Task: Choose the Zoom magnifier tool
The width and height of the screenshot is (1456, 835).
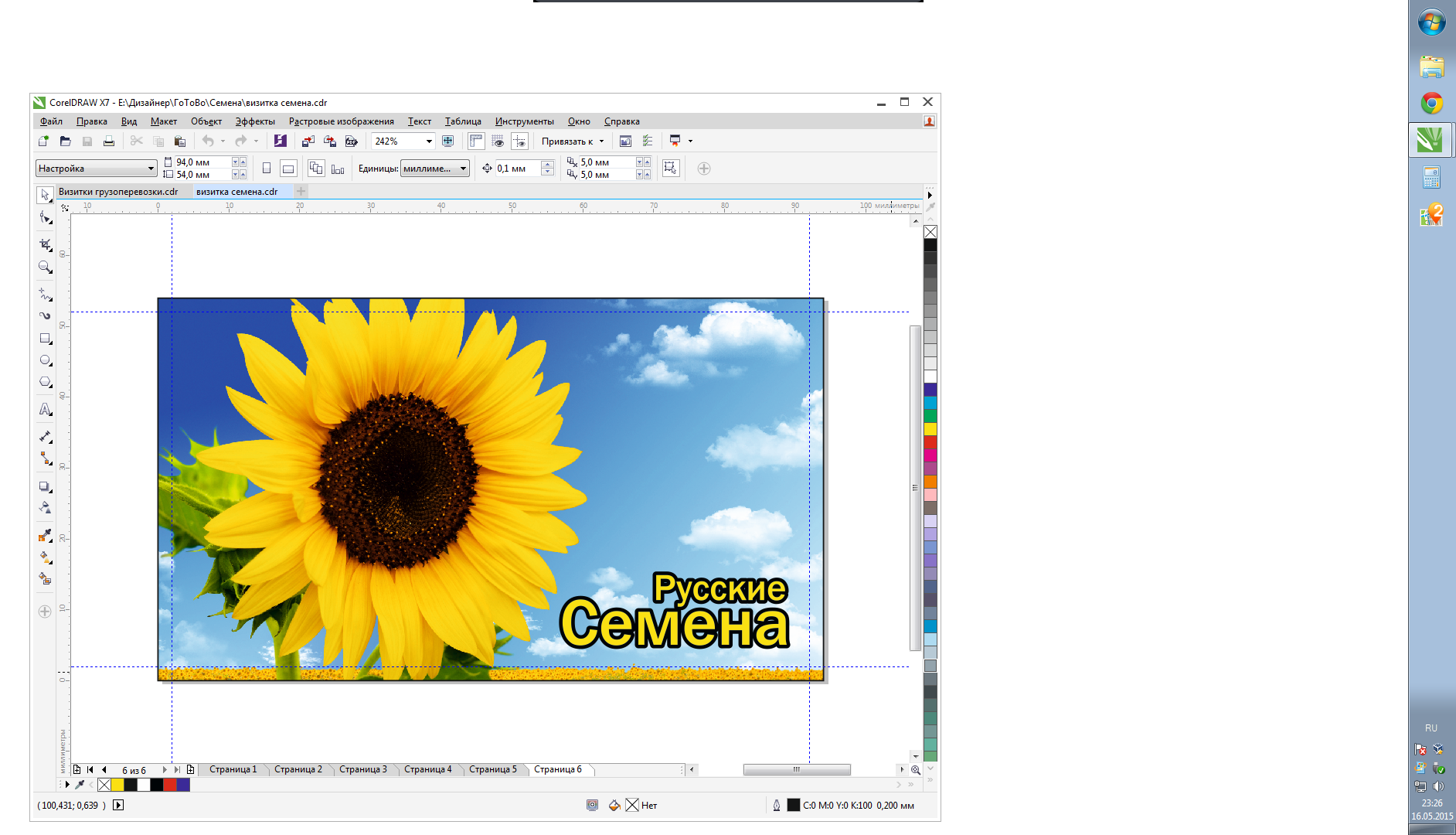Action: point(45,268)
